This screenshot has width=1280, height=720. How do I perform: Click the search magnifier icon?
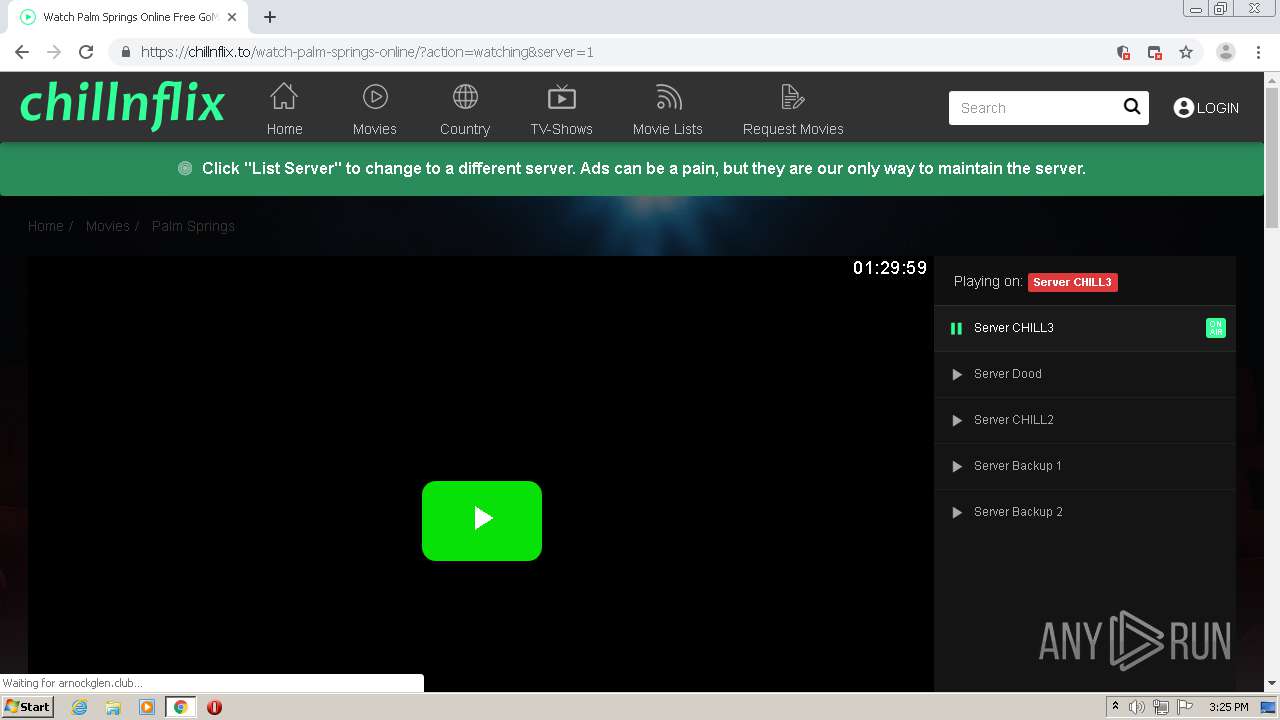[1132, 107]
